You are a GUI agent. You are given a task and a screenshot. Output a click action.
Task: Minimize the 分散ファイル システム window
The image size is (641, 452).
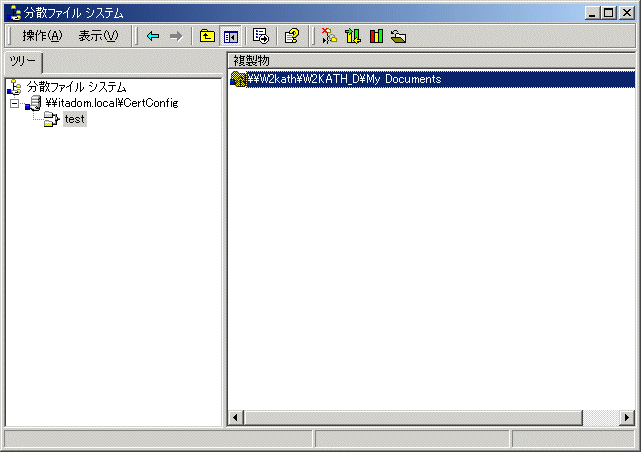(x=592, y=13)
